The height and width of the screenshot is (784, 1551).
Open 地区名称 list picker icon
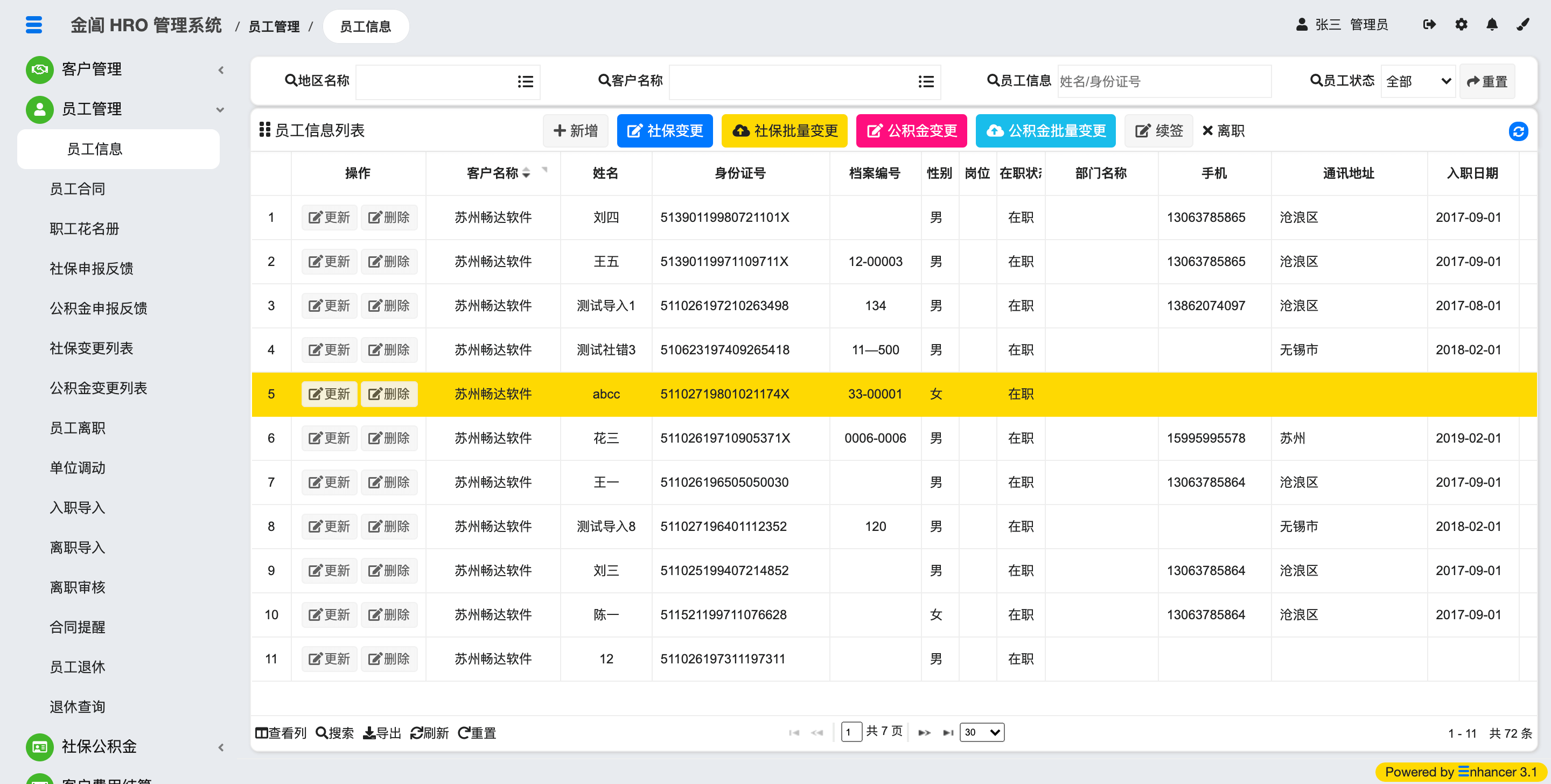525,81
